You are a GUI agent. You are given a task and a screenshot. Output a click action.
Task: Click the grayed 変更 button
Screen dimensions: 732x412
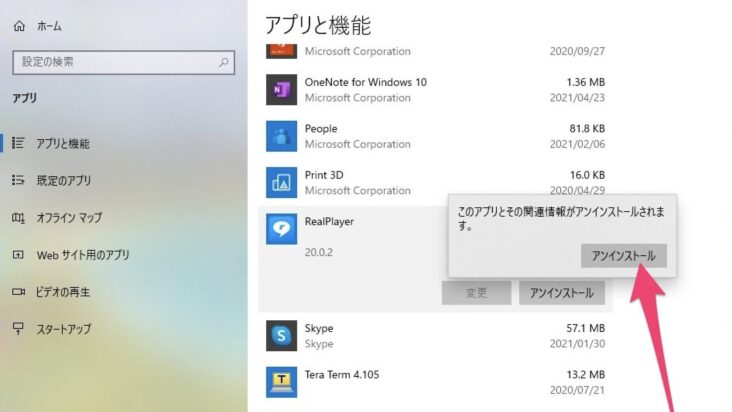click(476, 293)
